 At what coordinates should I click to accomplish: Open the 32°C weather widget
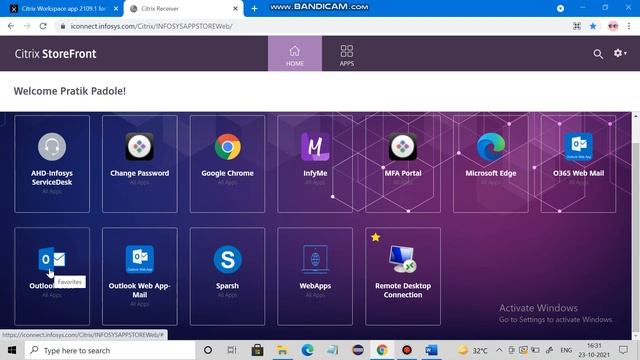(473, 350)
